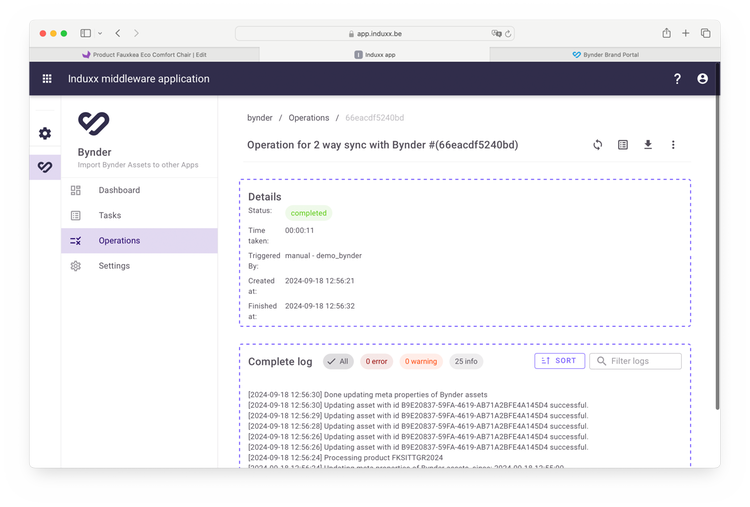750x507 pixels.
Task: Open the help question mark icon
Action: [x=677, y=79]
